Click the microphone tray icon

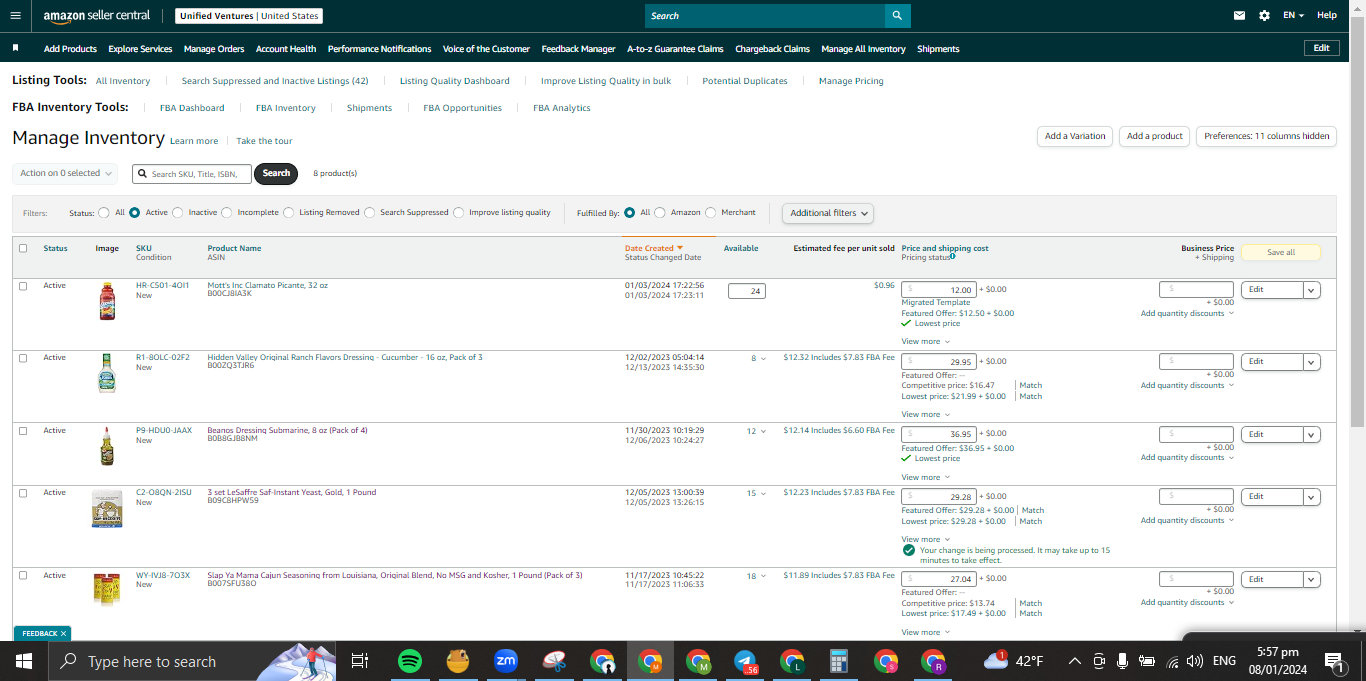pyautogui.click(x=1123, y=661)
